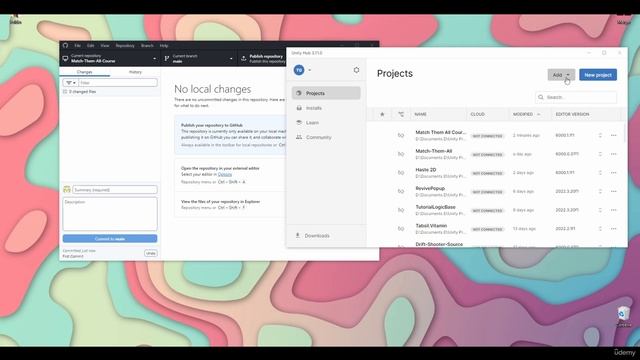The image size is (640, 360).
Task: Click Undo for the last commit
Action: tap(151, 253)
